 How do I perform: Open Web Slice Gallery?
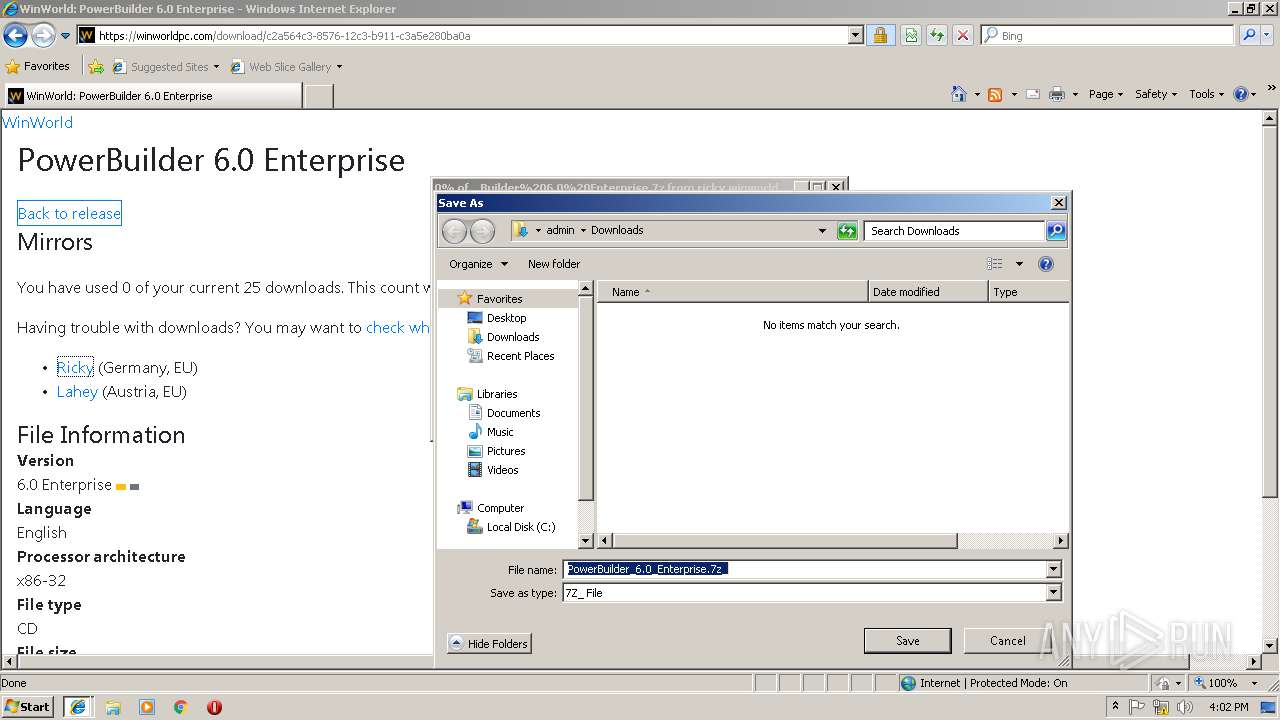[286, 67]
